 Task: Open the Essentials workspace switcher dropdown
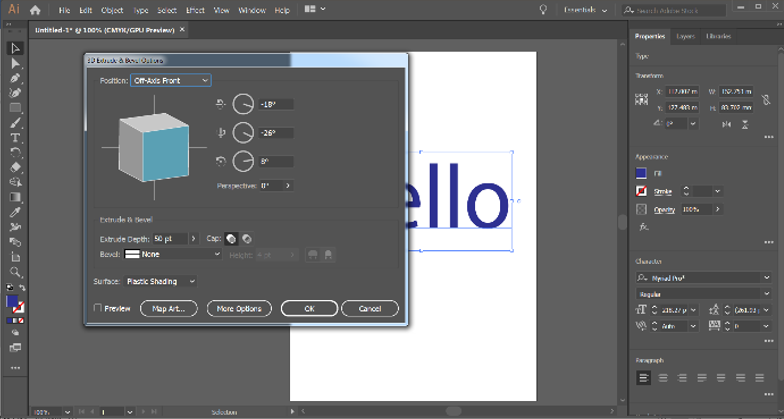pyautogui.click(x=585, y=10)
